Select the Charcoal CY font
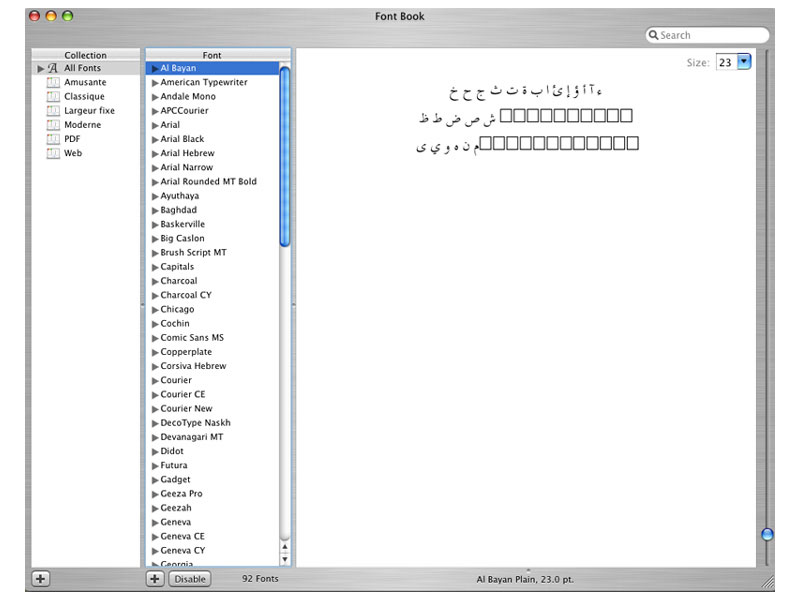This screenshot has width=800, height=600. click(x=186, y=295)
